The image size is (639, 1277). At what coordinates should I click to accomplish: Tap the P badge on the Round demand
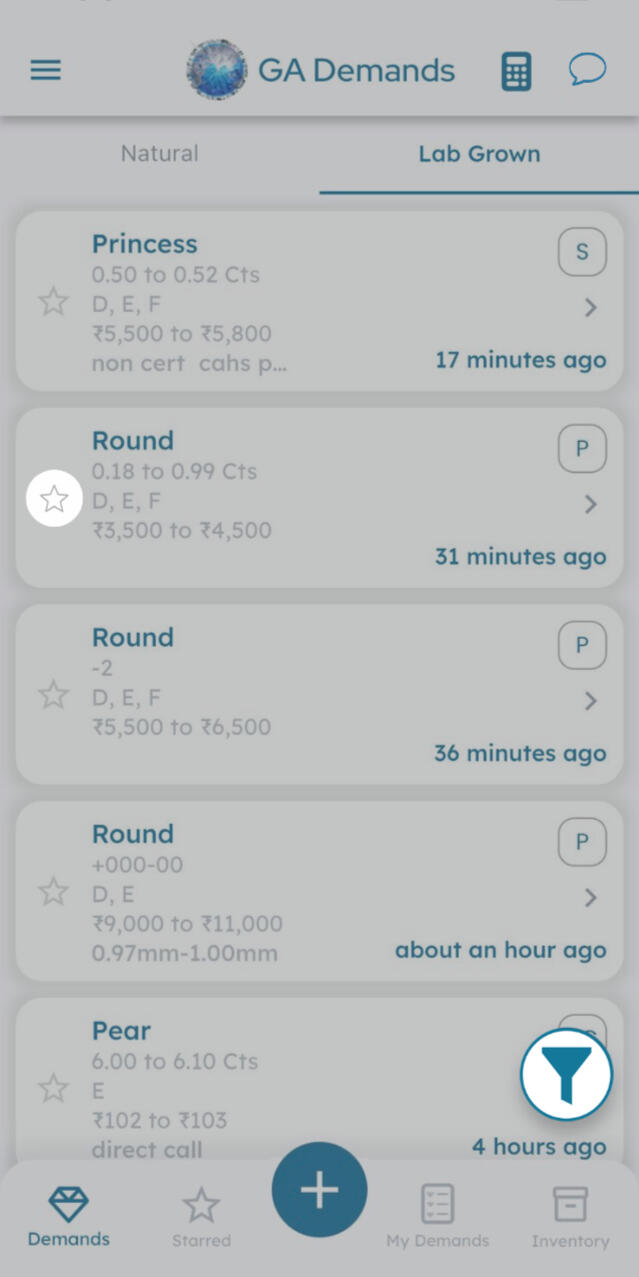click(582, 448)
